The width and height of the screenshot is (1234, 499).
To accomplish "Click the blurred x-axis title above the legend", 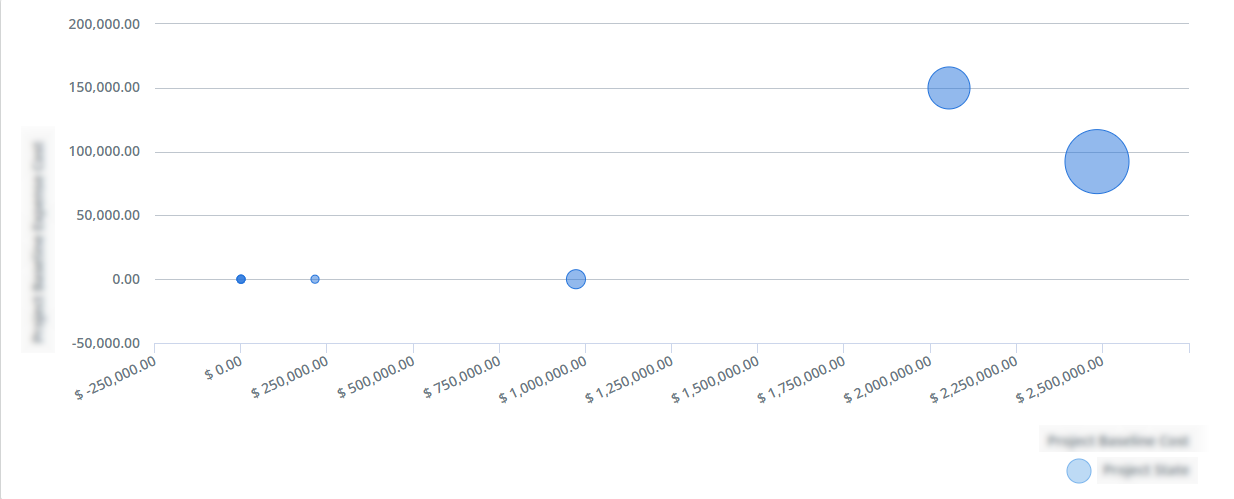I will tap(1118, 440).
